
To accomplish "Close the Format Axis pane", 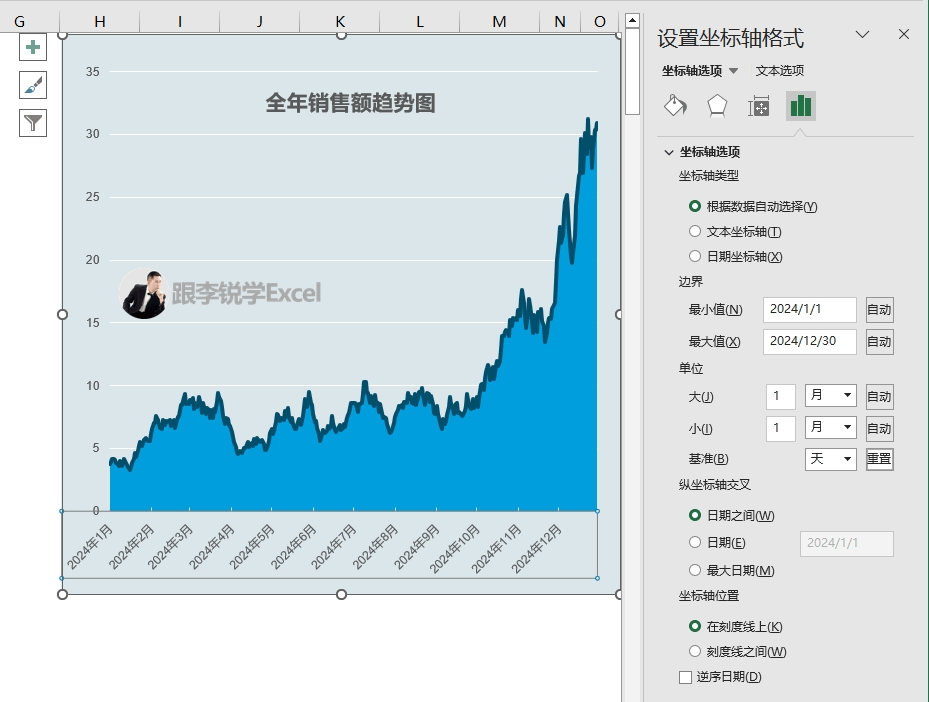I will (904, 35).
